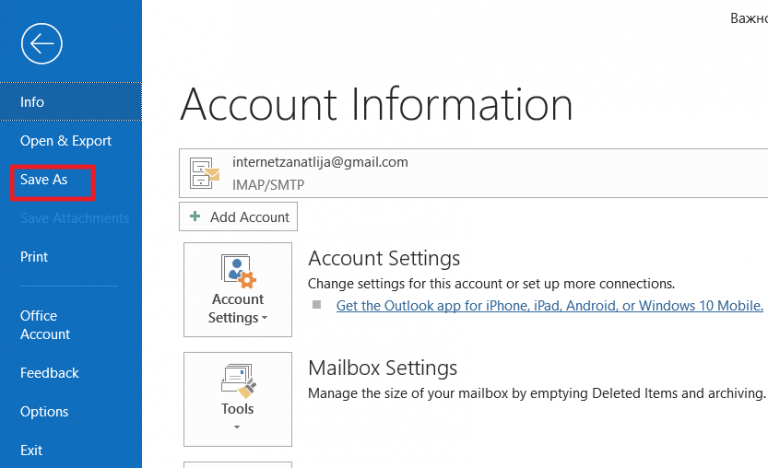Open the internetzanatlija@gmail.com account selector
The image size is (768, 468).
pyautogui.click(x=473, y=173)
